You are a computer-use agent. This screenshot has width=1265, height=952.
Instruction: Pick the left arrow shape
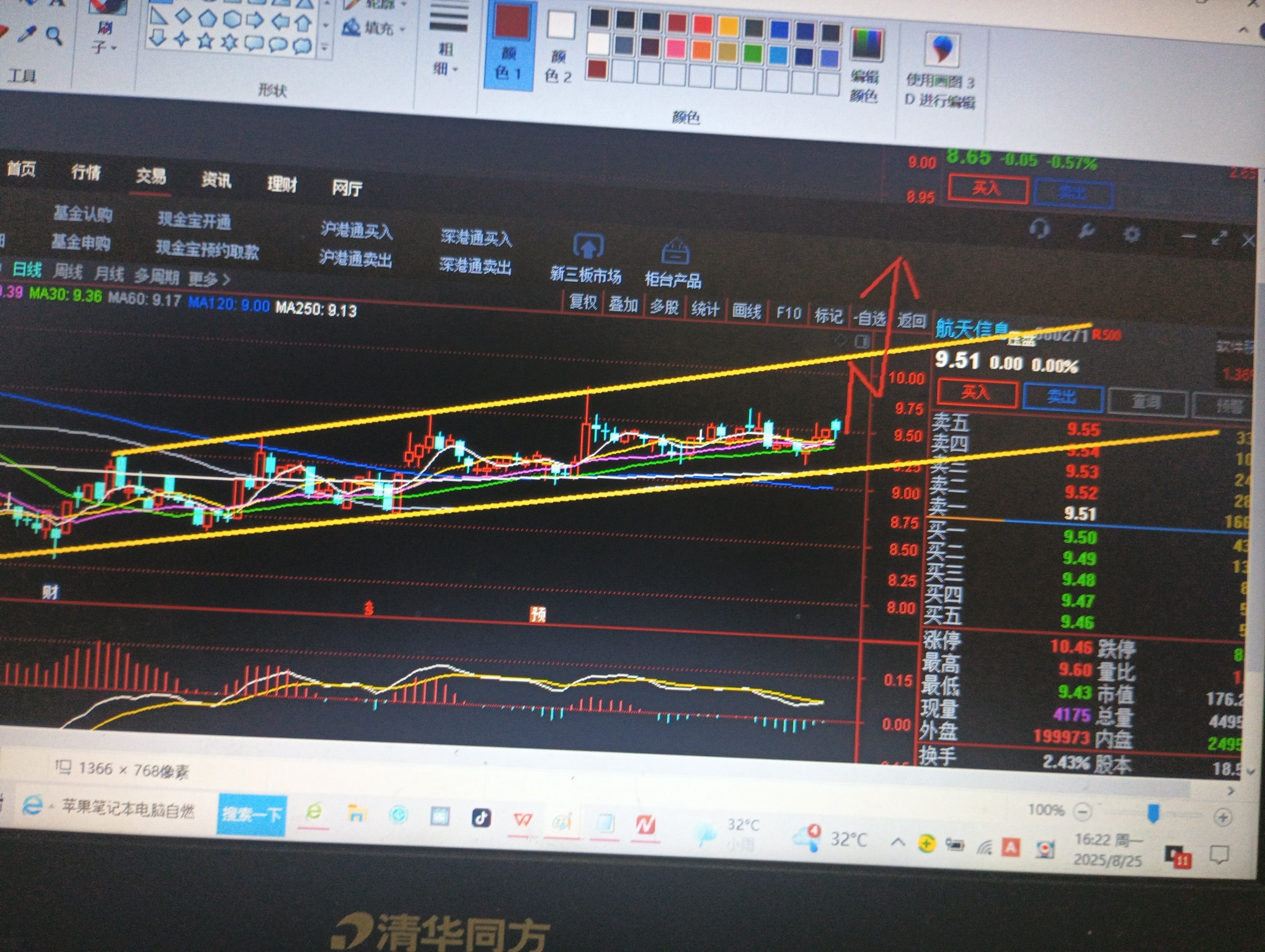point(280,22)
